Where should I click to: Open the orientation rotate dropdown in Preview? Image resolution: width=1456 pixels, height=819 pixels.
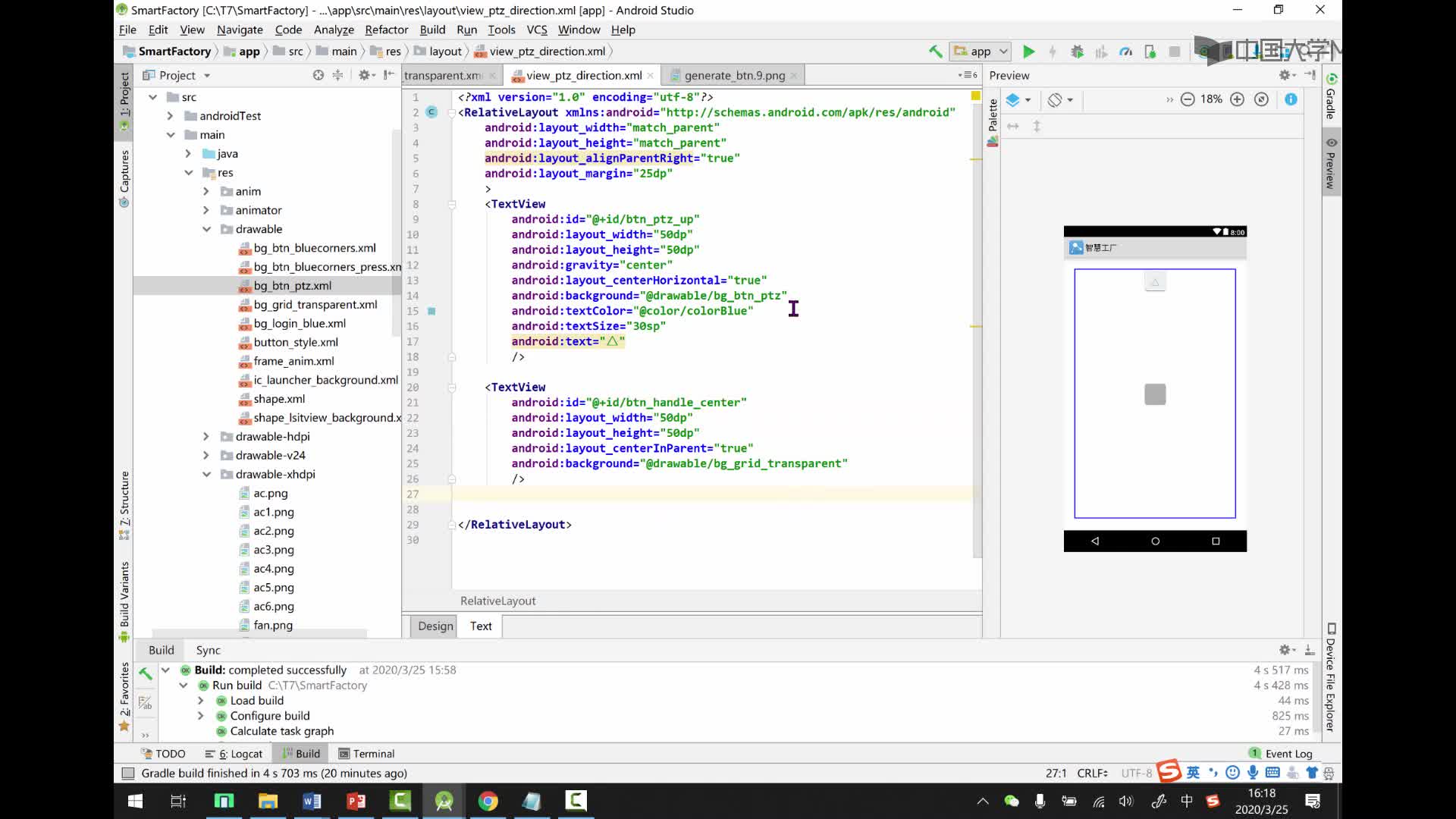pos(1060,99)
